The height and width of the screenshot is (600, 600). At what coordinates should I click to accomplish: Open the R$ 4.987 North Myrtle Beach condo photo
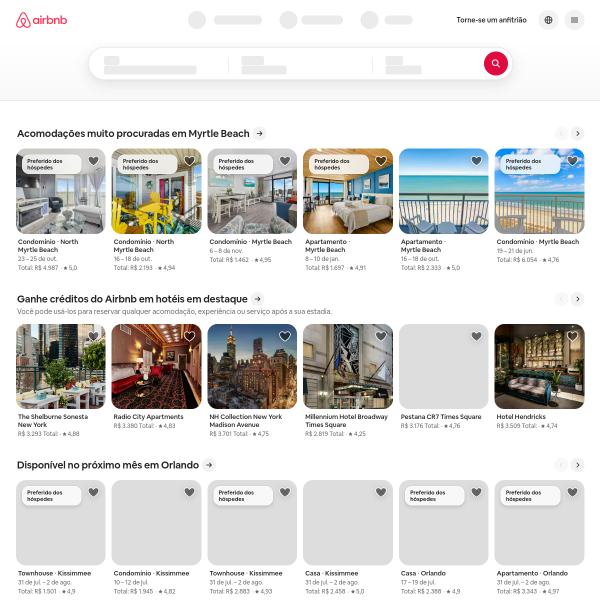click(x=60, y=191)
